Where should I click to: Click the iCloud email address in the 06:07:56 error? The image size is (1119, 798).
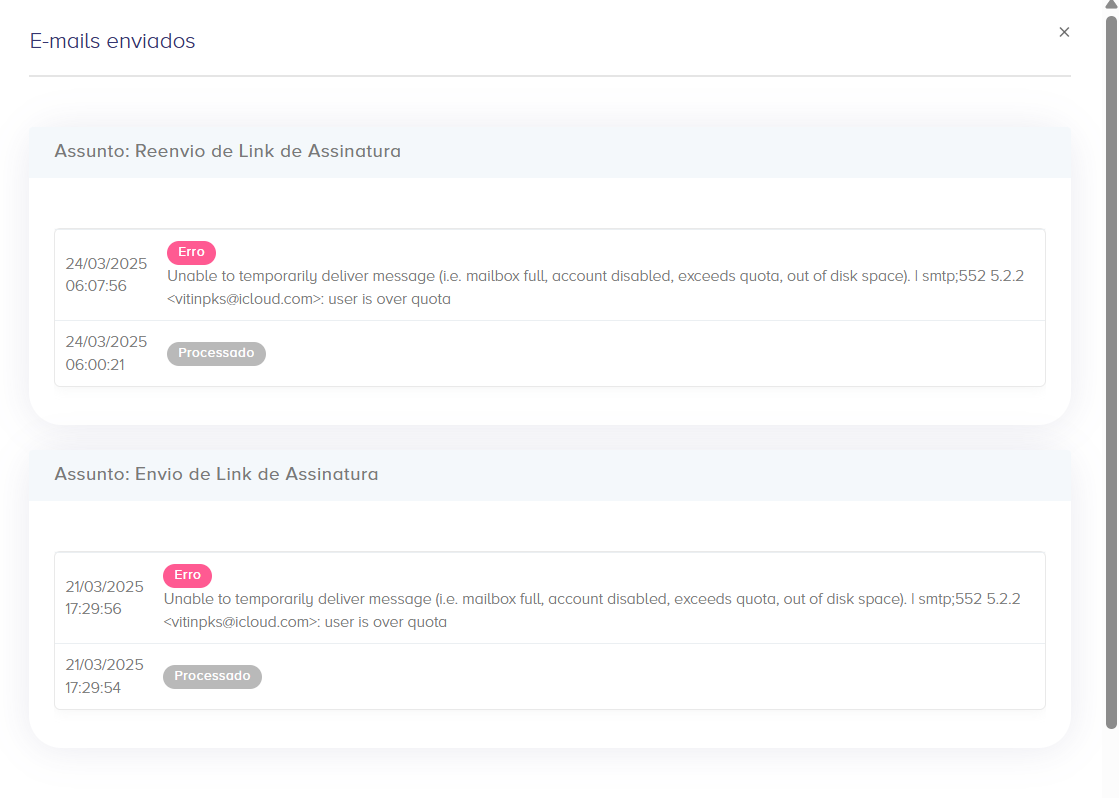click(x=240, y=299)
